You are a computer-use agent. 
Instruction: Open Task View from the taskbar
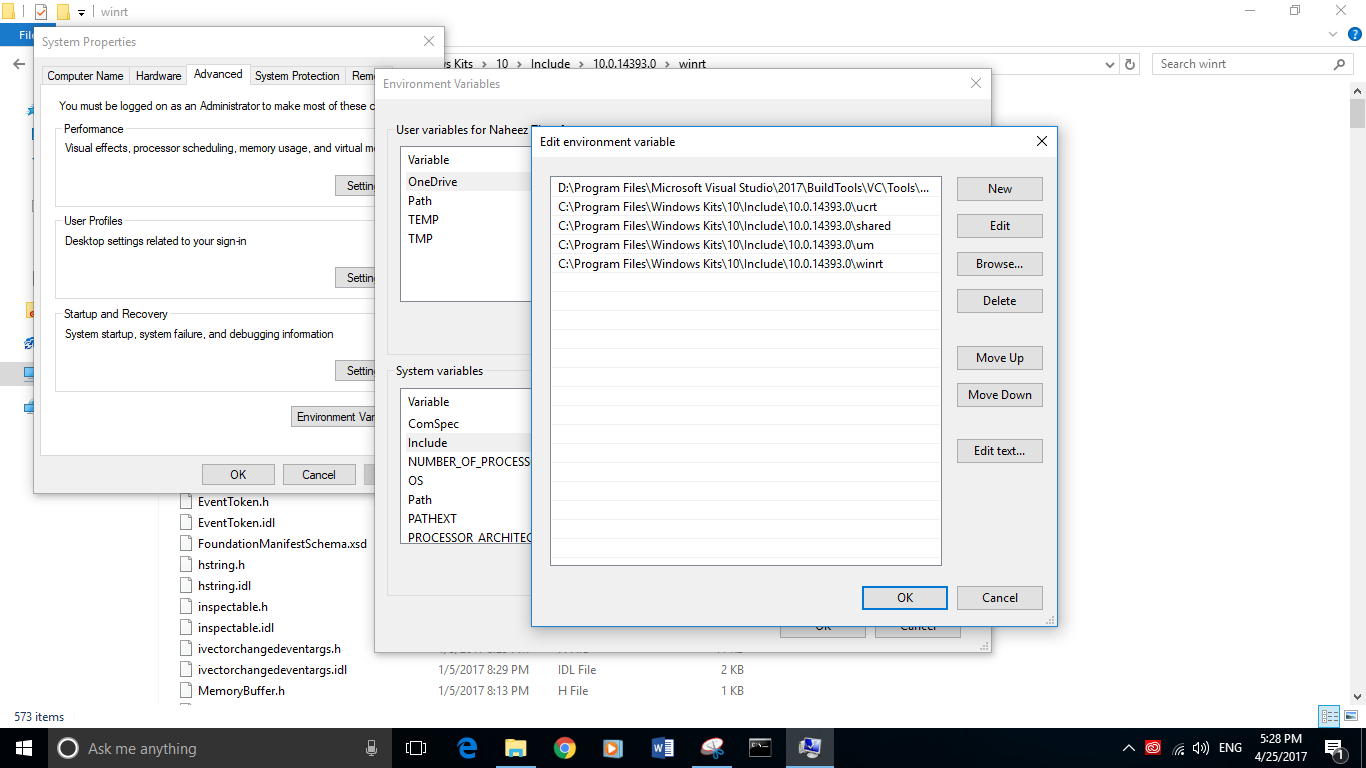[x=414, y=747]
